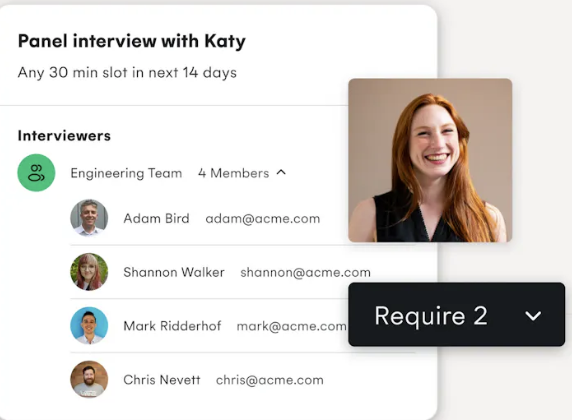Open the adam@acme.com email link

coord(263,219)
